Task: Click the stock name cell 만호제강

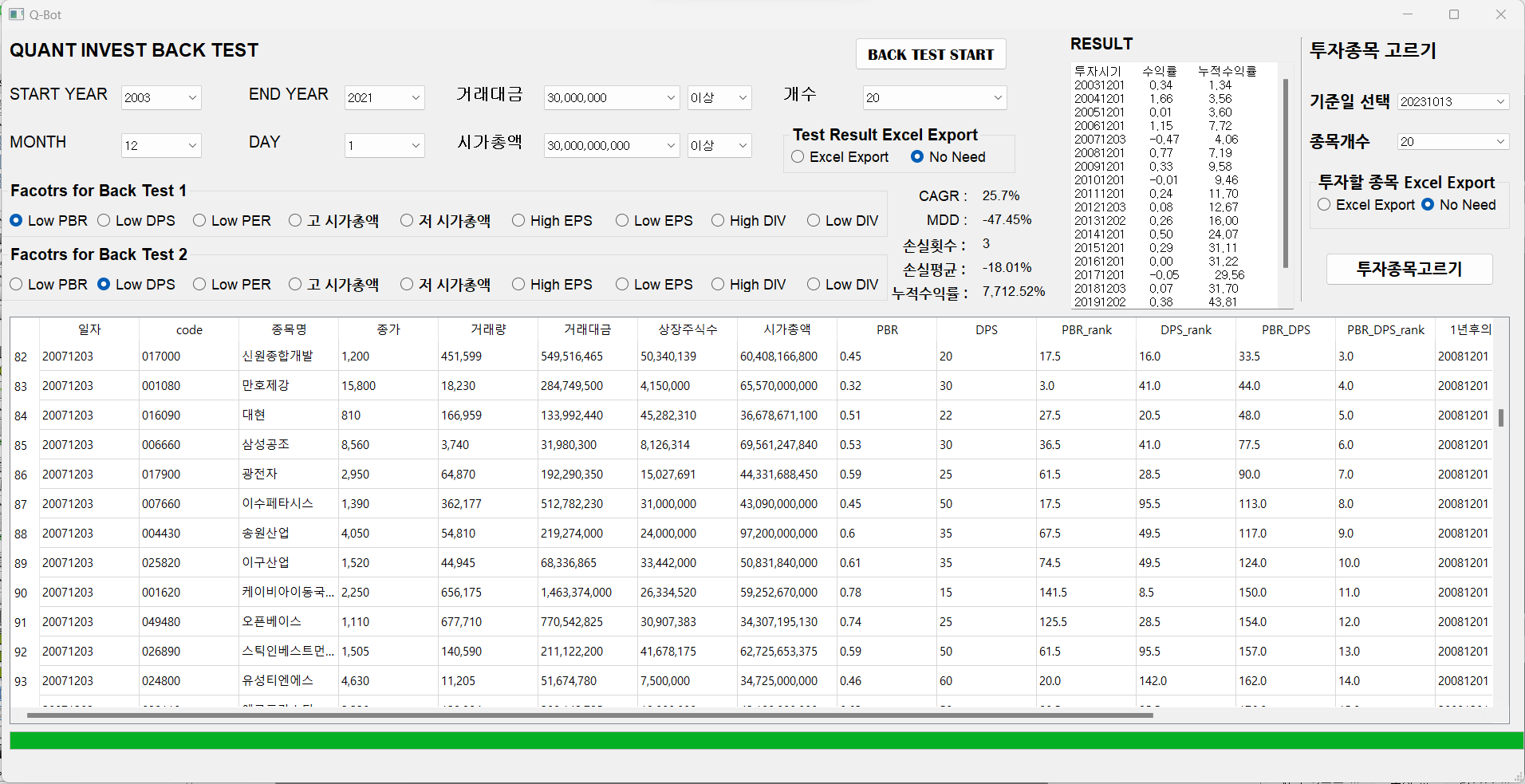Action: [x=289, y=386]
